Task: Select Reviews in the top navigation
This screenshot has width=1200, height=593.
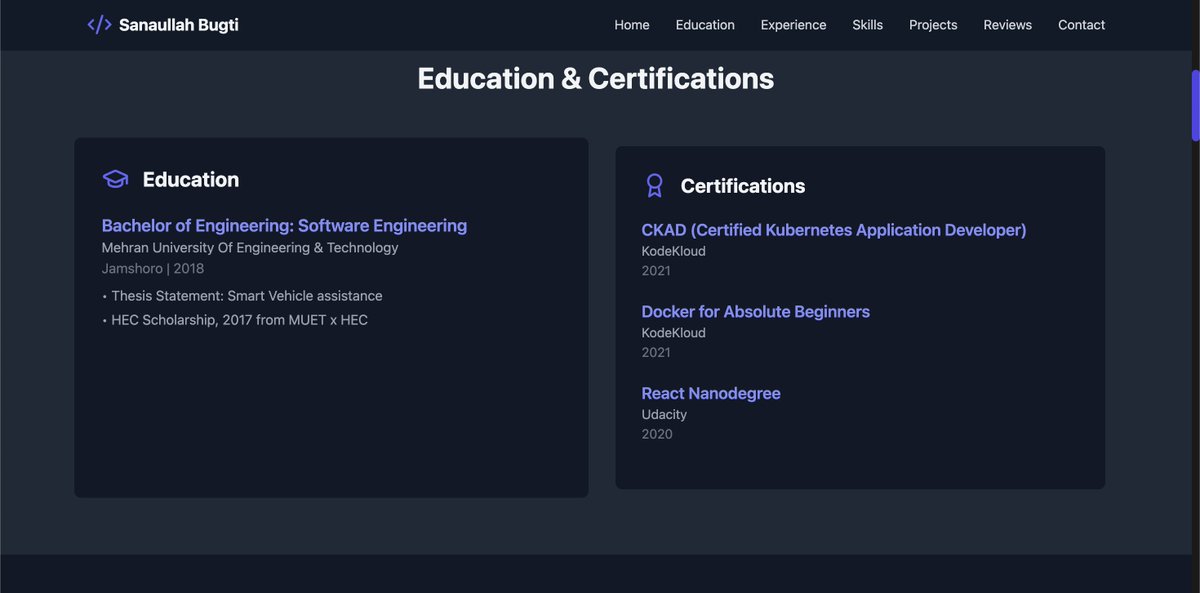Action: point(1007,24)
